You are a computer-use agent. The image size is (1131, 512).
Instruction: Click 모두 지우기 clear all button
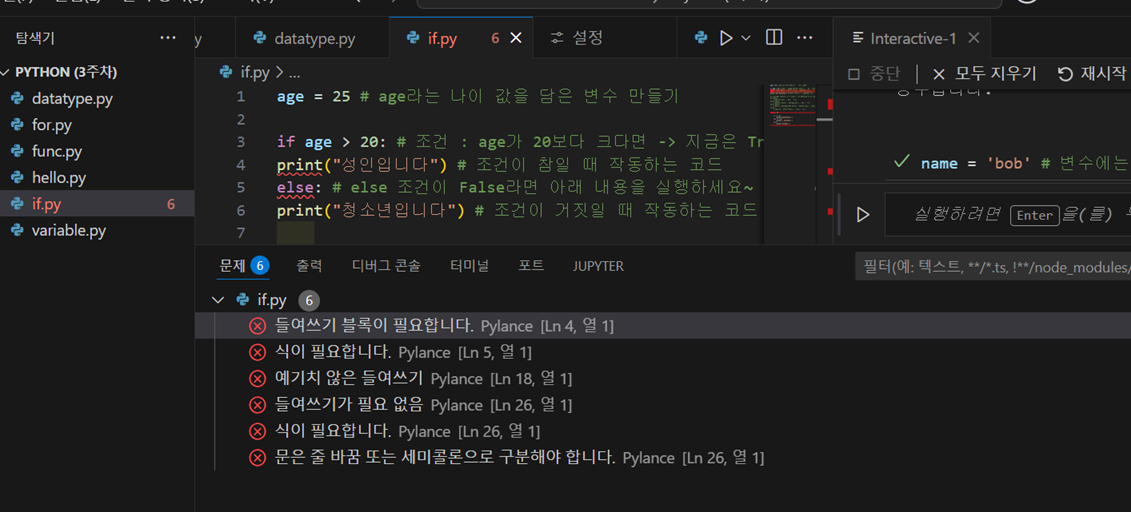(x=984, y=74)
